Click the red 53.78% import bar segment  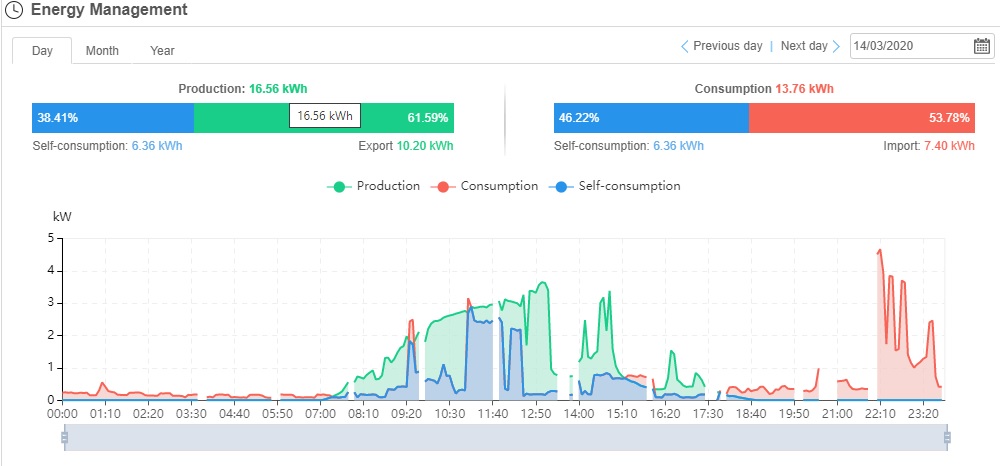coord(862,118)
